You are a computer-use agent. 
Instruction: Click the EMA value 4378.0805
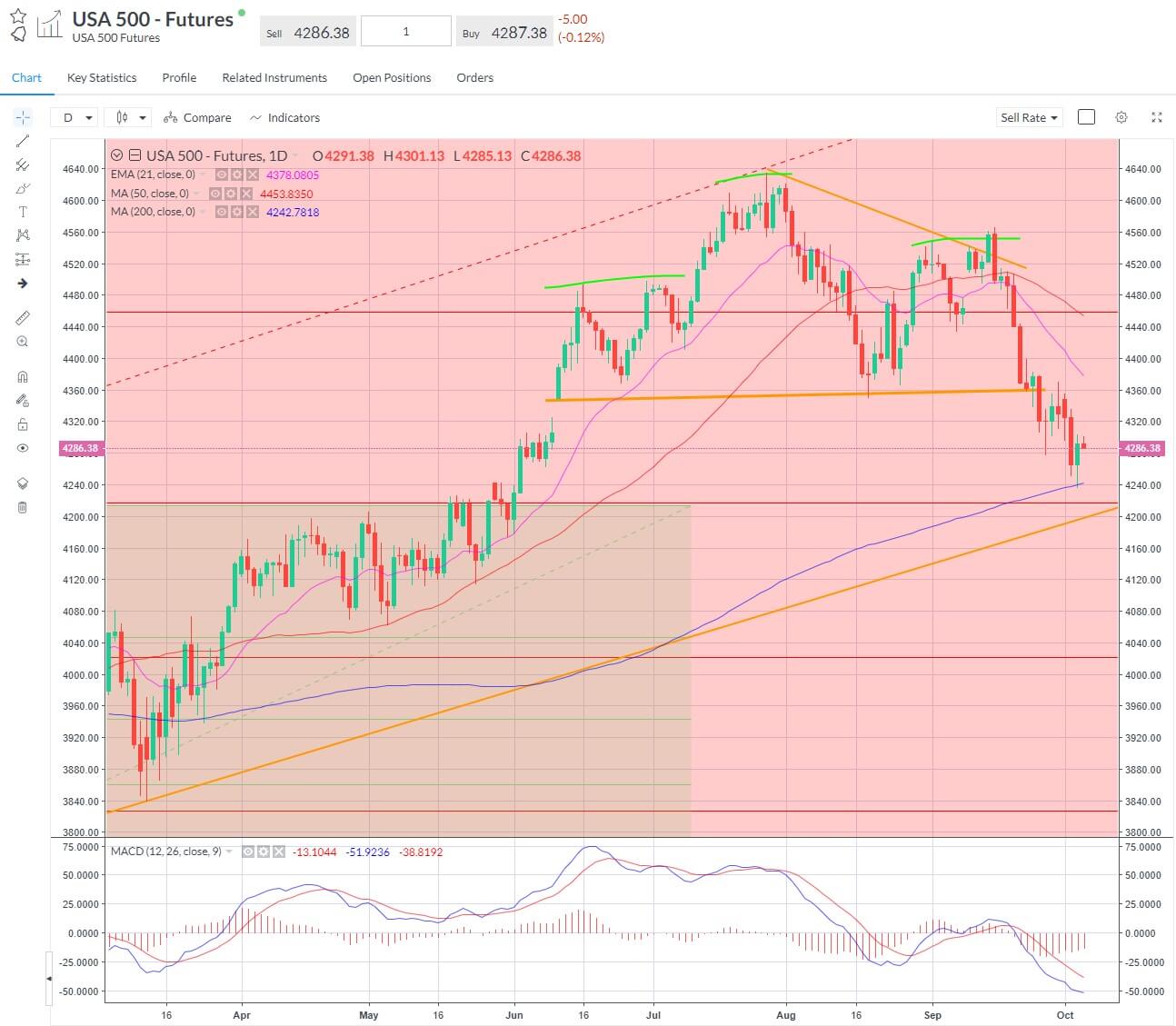[293, 174]
